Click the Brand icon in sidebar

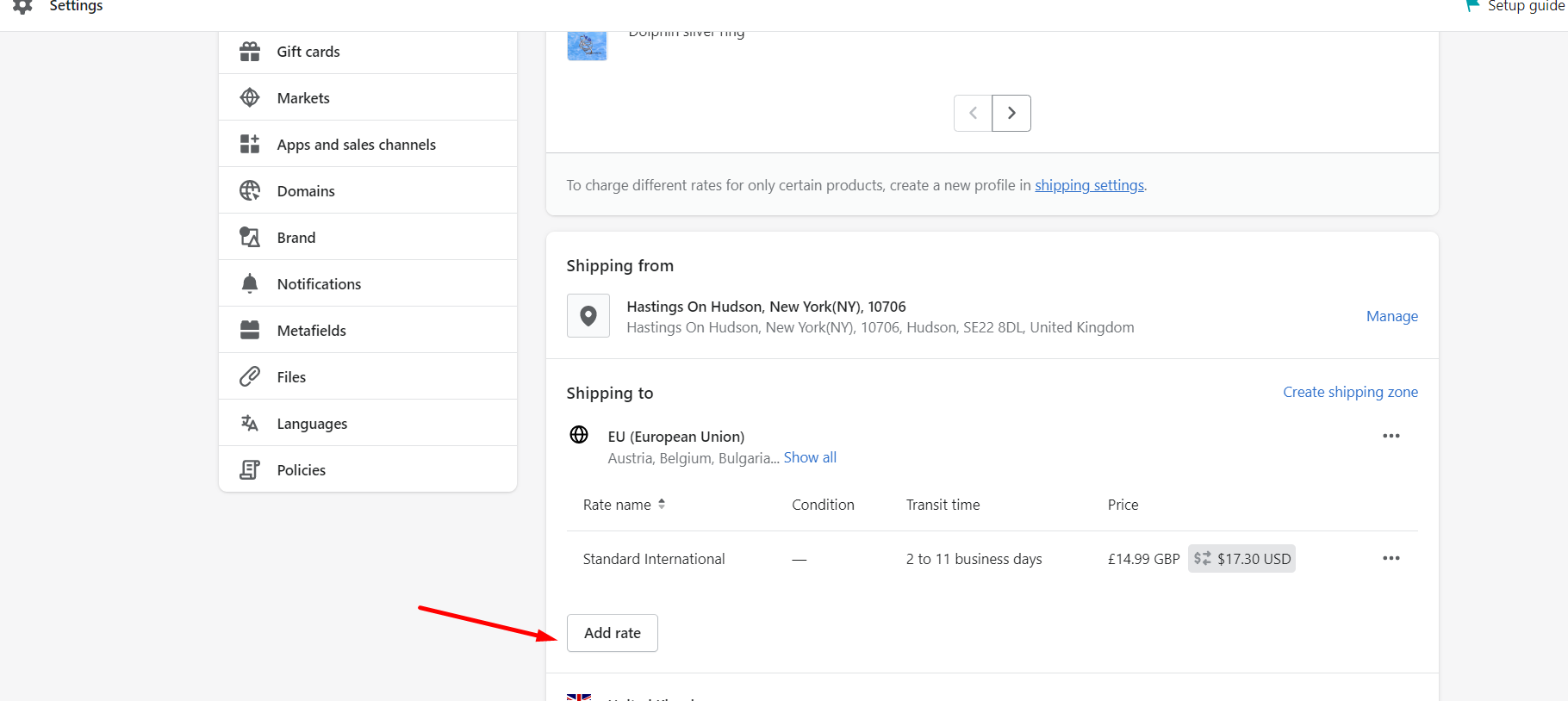[x=250, y=238]
